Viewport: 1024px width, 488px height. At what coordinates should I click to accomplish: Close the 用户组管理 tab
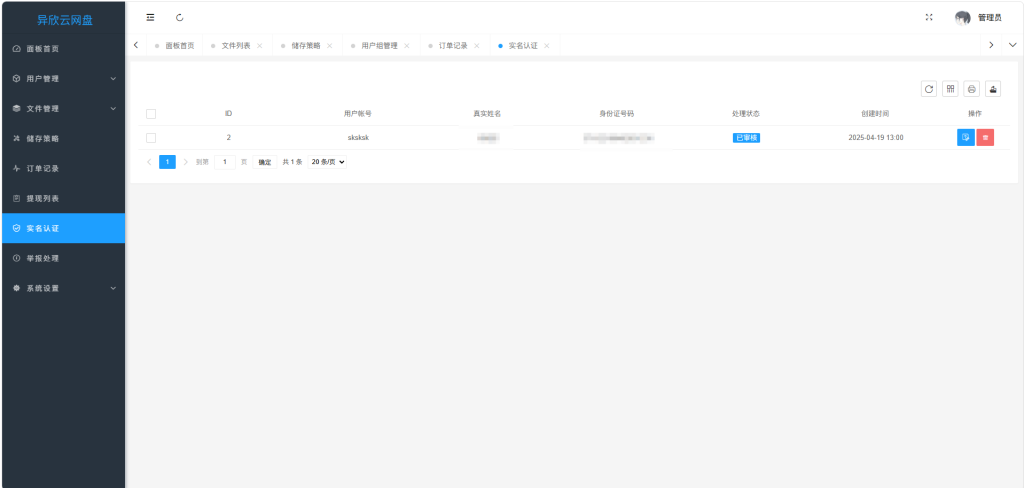point(406,46)
